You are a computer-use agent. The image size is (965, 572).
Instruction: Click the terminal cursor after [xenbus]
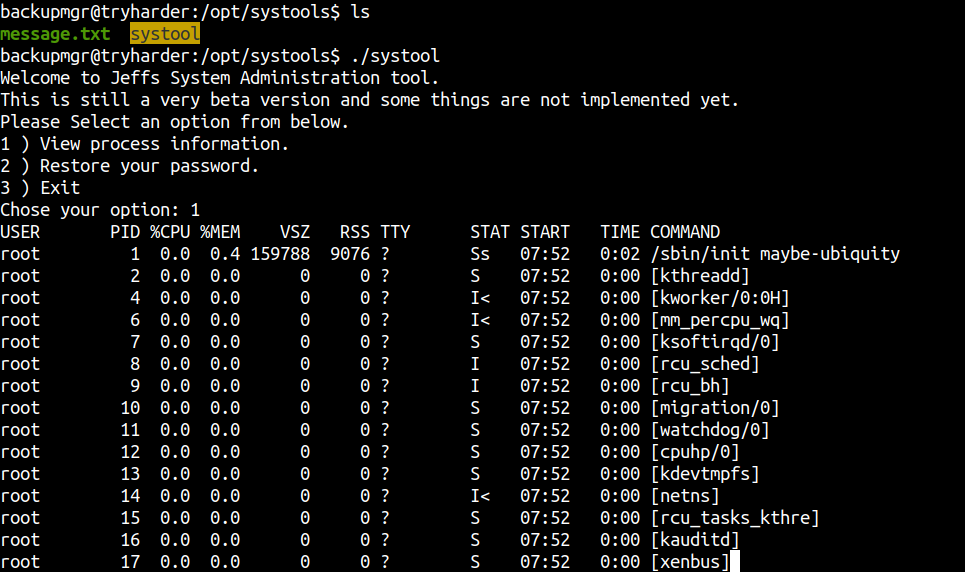(x=735, y=562)
